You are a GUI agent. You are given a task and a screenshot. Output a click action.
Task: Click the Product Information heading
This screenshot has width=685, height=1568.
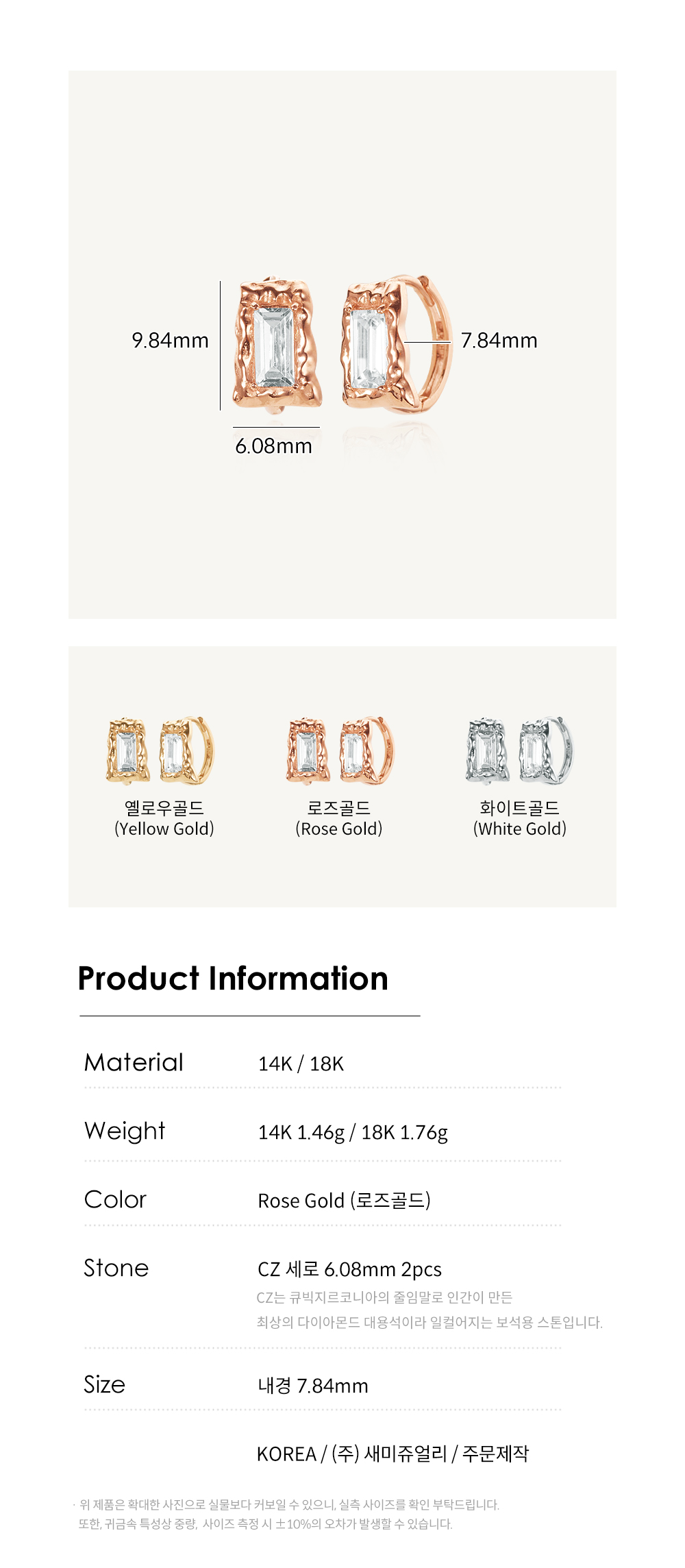point(233,979)
